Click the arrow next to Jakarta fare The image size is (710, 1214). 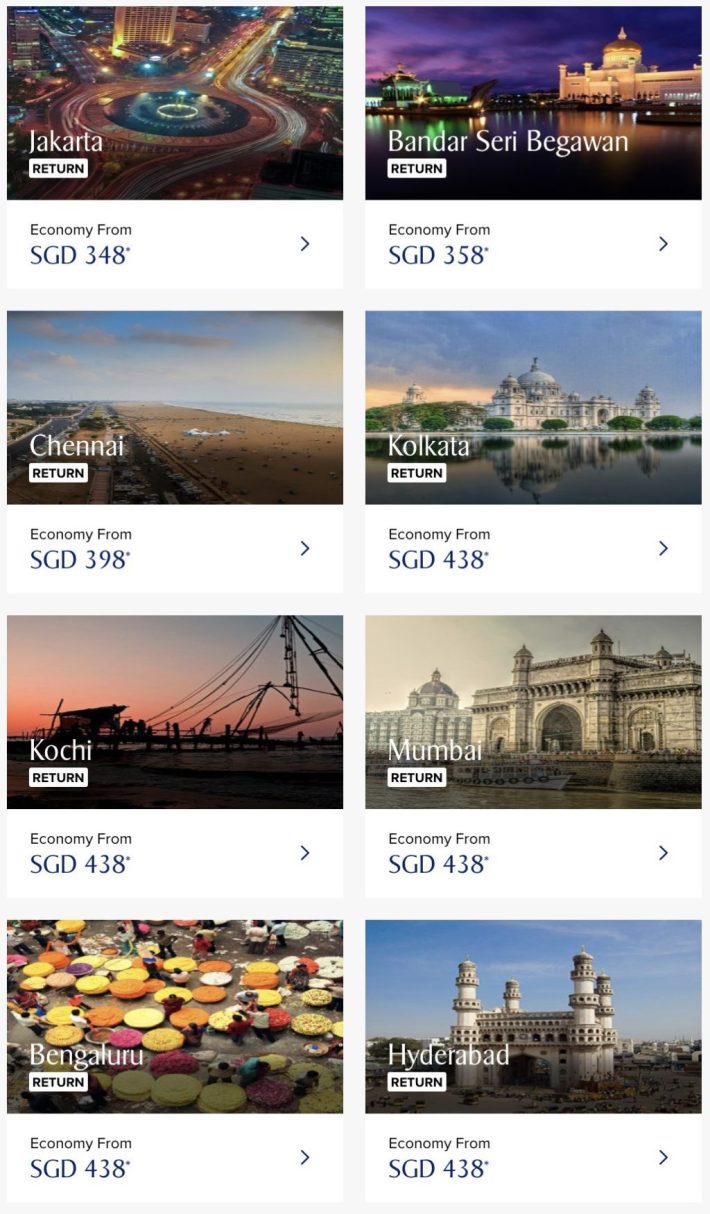[x=305, y=244]
